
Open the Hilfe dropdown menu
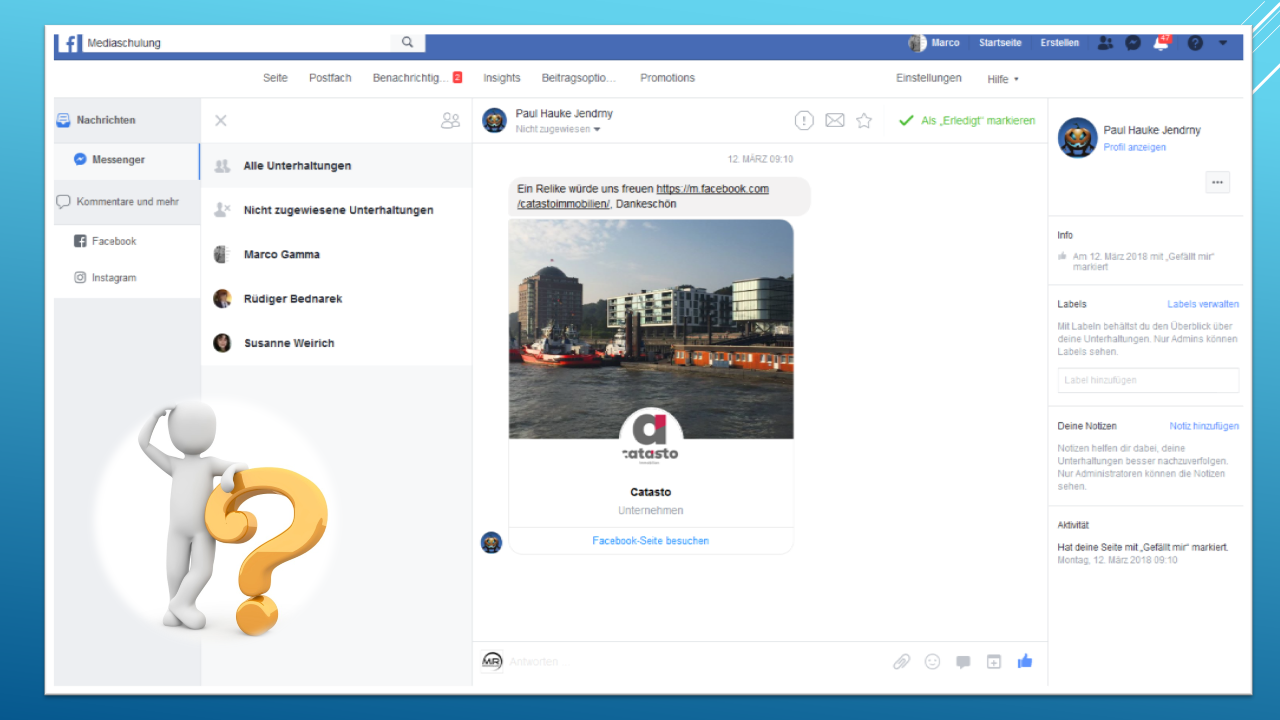click(x=1003, y=78)
